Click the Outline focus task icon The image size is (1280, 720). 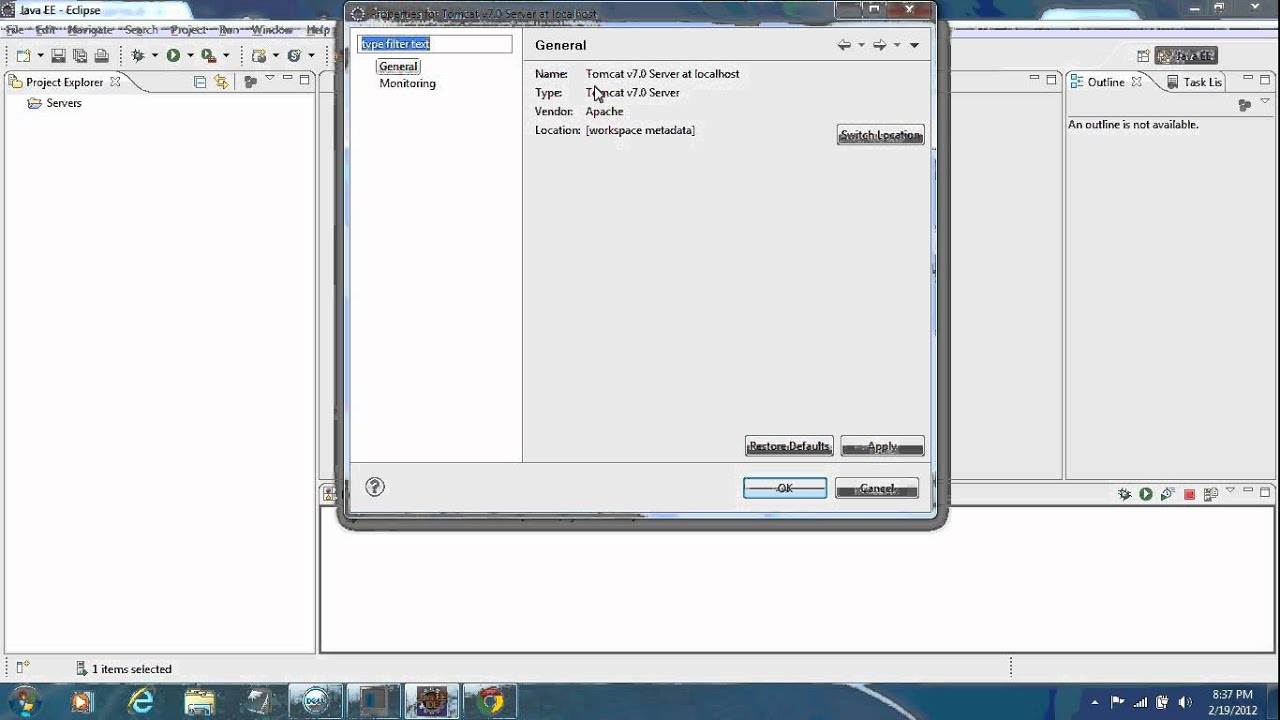1245,104
